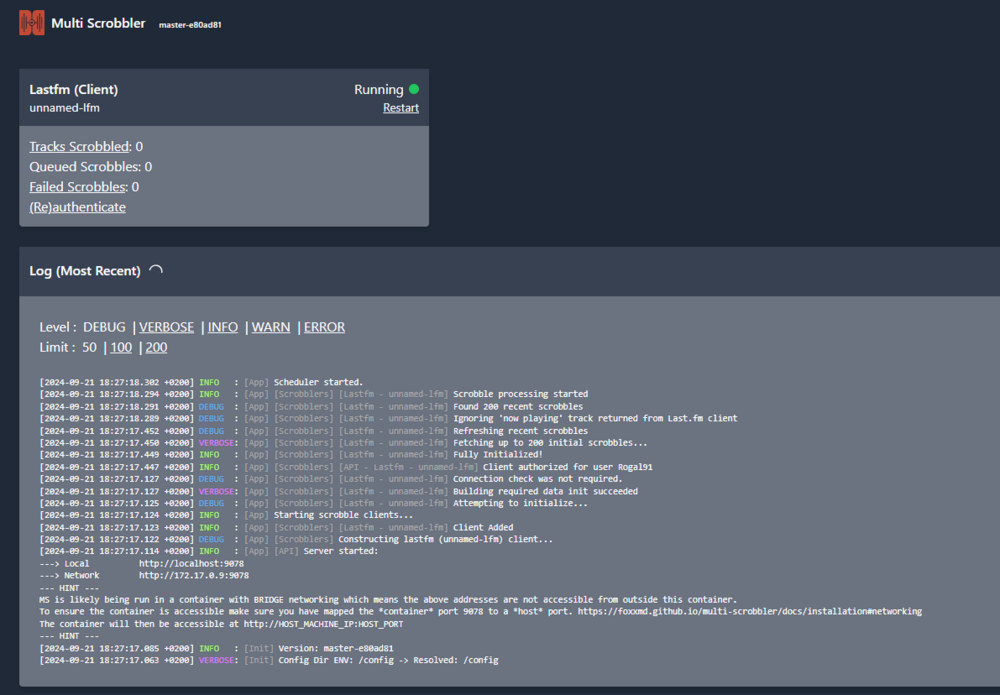Click the 'Fetching up to 200 initial scrobbles' line

point(343,443)
